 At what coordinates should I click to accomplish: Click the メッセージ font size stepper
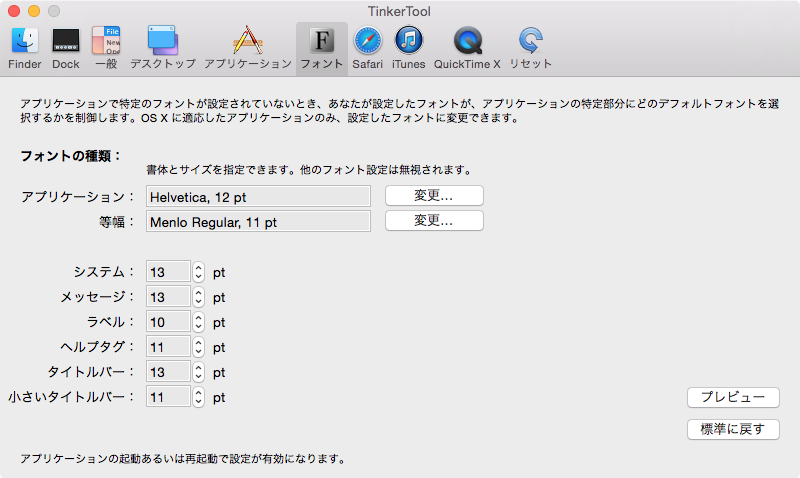[198, 297]
